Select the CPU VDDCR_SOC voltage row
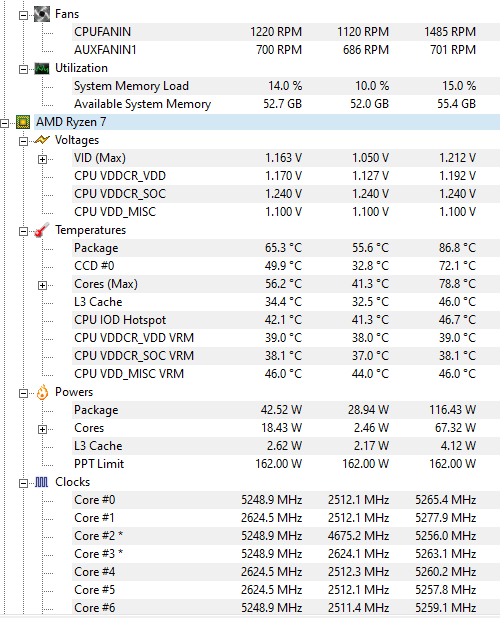Screen dimensions: 500x618 pyautogui.click(x=286, y=194)
